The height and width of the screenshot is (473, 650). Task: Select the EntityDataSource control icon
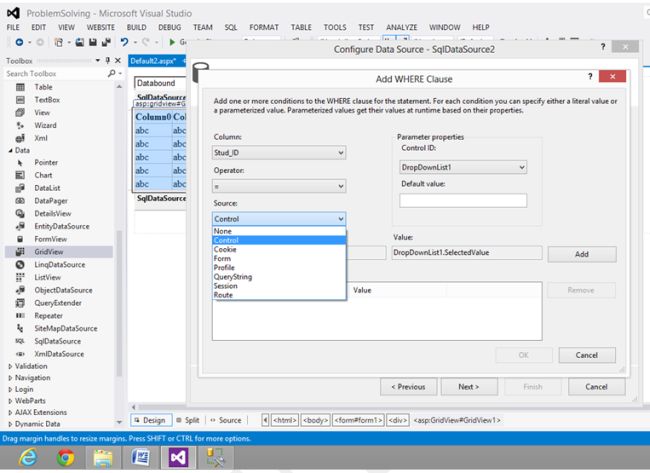pyautogui.click(x=20, y=226)
